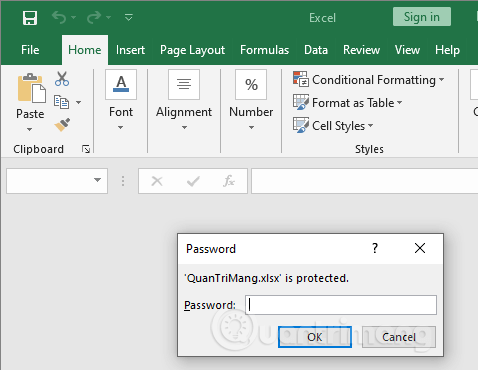Image resolution: width=478 pixels, height=370 pixels.
Task: Click the Insert Function fx icon
Action: coord(229,181)
